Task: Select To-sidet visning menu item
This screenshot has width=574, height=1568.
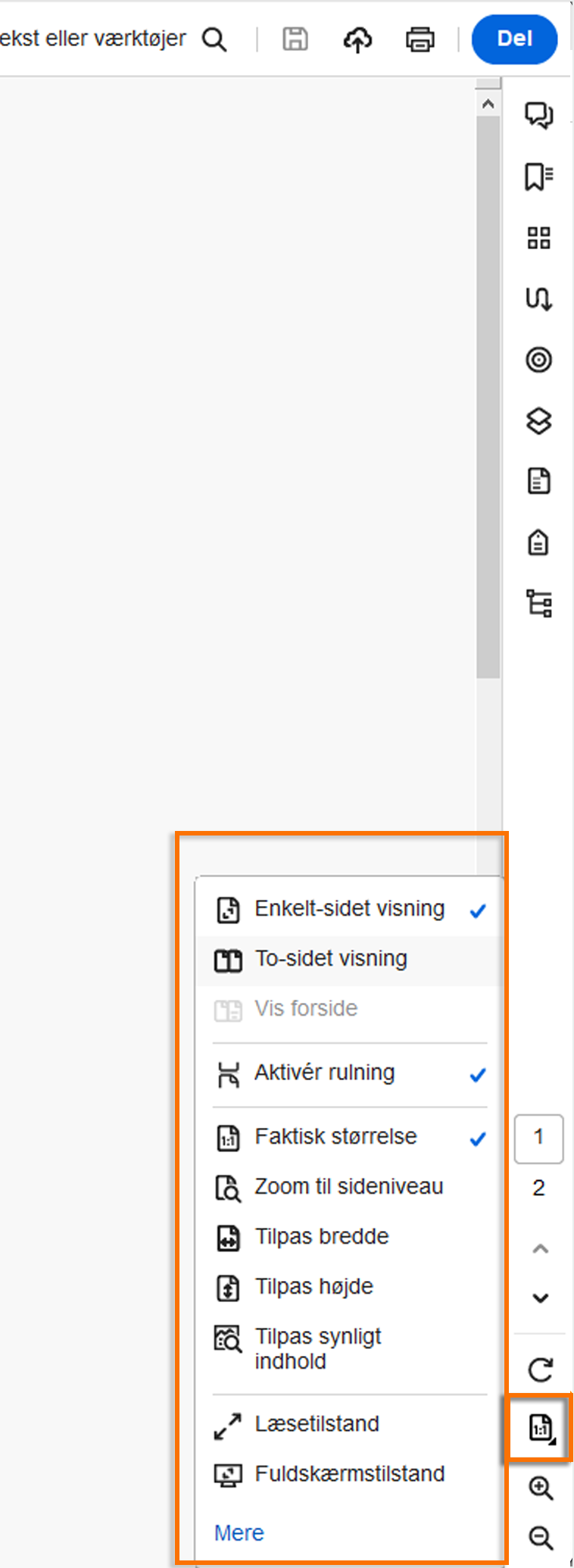Action: pos(331,959)
